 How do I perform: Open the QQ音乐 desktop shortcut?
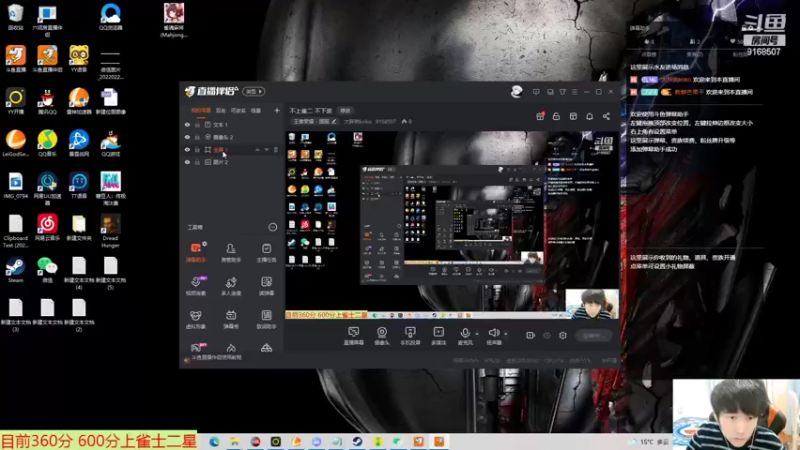(47, 143)
